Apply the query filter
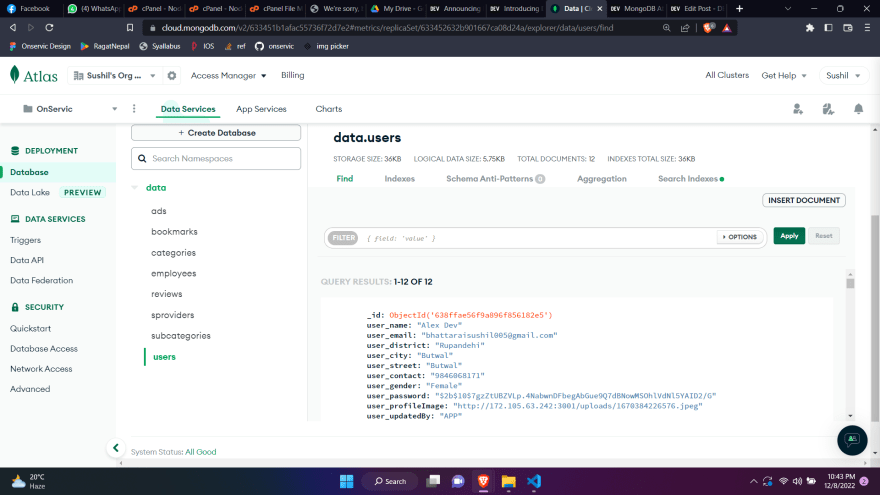The width and height of the screenshot is (880, 495). tap(789, 236)
